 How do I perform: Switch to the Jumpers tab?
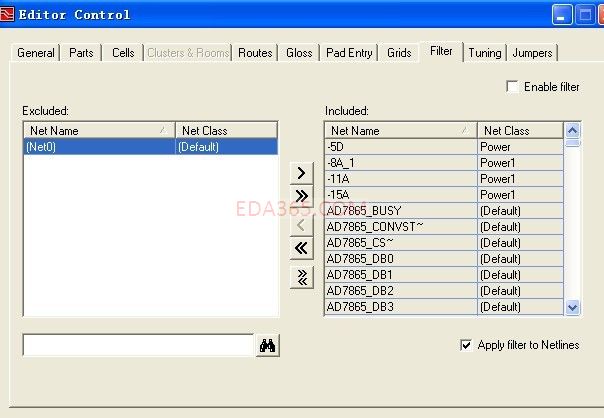[532, 53]
